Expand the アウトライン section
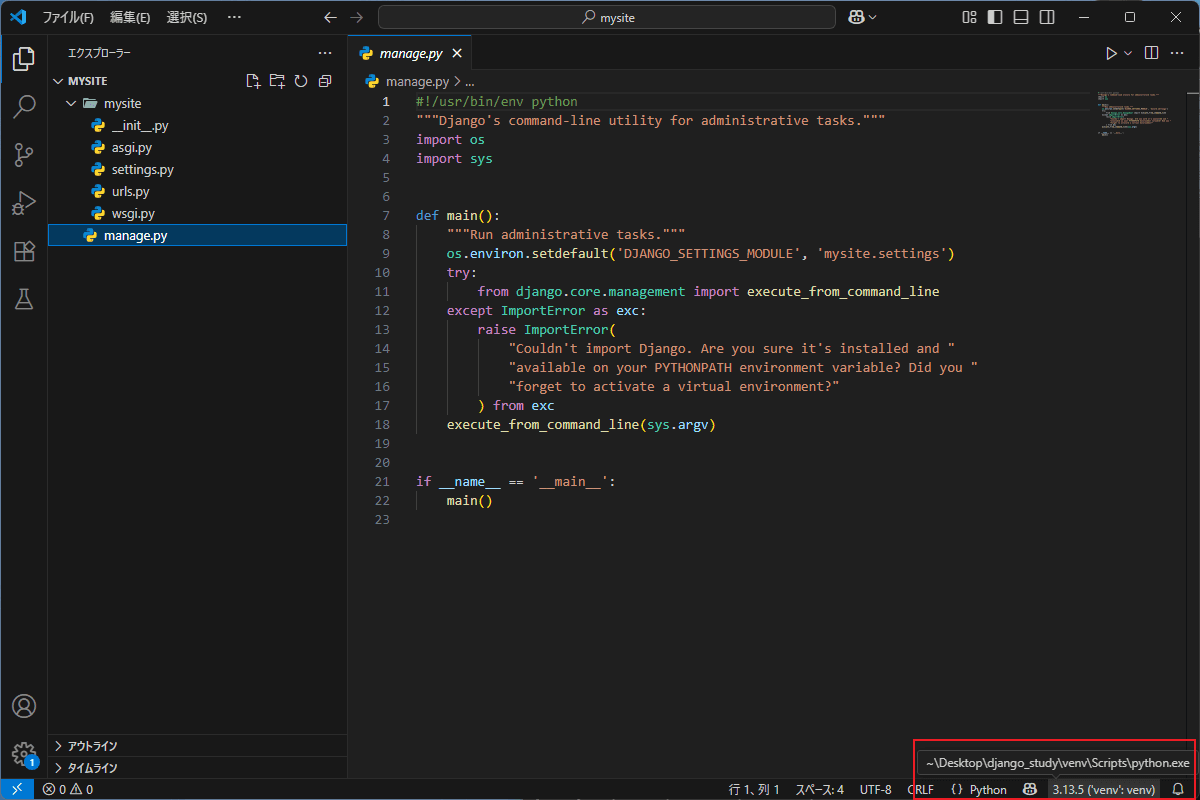This screenshot has height=800, width=1200. [197, 746]
